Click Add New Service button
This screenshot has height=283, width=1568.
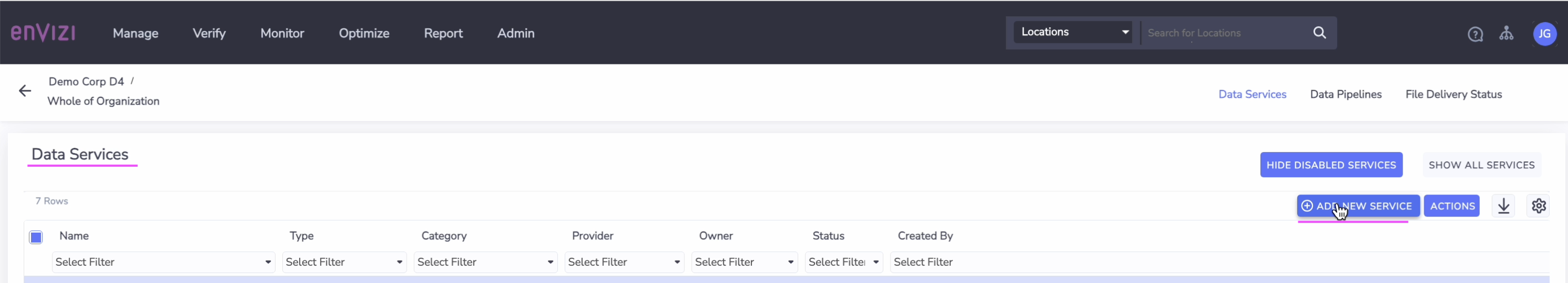click(x=1358, y=206)
